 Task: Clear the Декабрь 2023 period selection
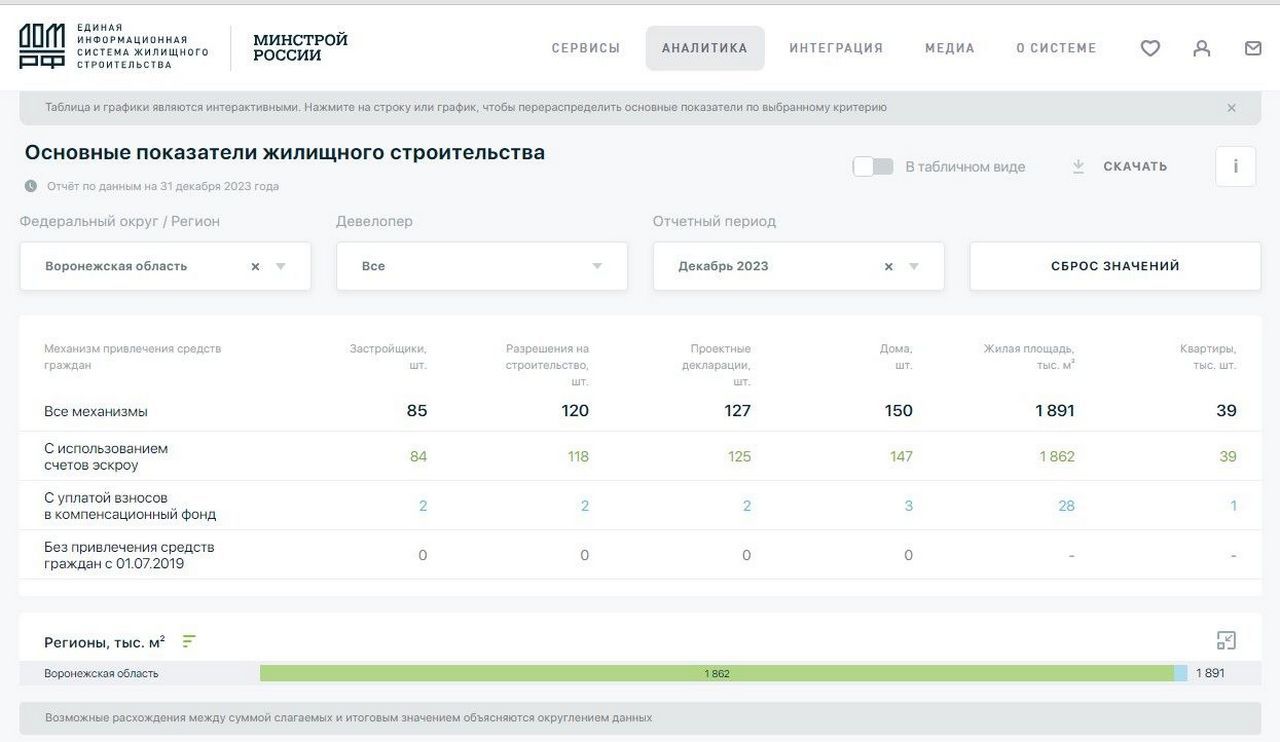pyautogui.click(x=888, y=267)
